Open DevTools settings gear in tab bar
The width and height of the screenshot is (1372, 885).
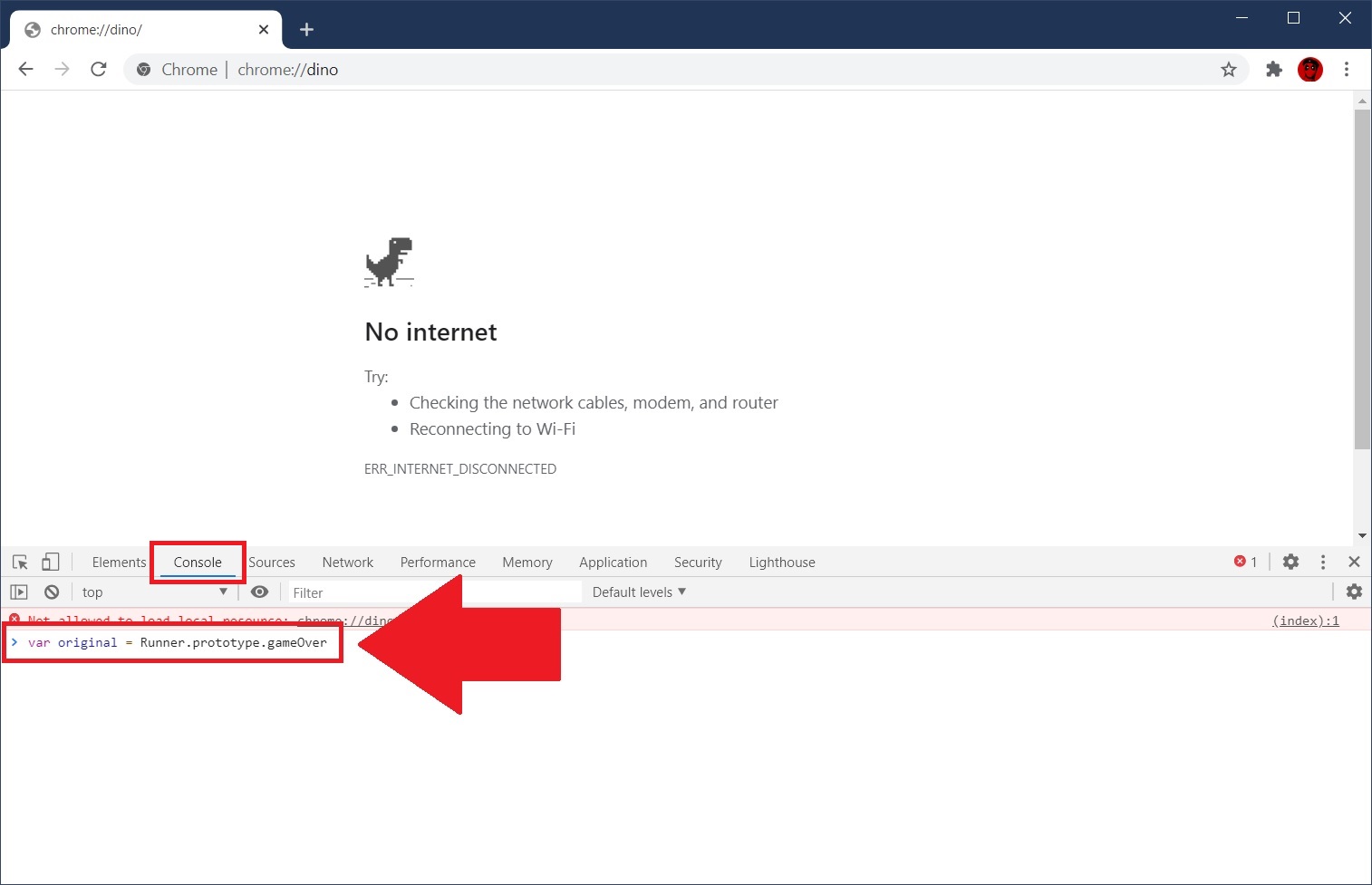click(x=1291, y=563)
